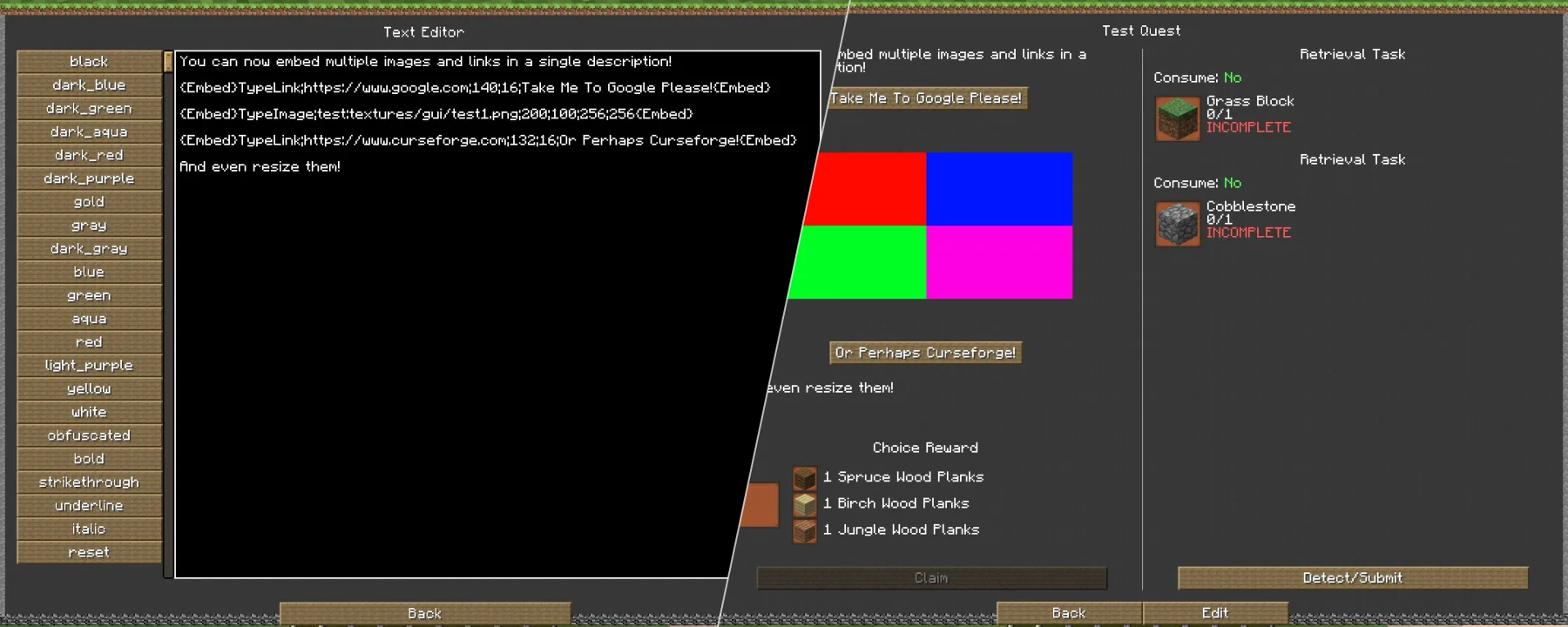Insert the blue color code

90,273
